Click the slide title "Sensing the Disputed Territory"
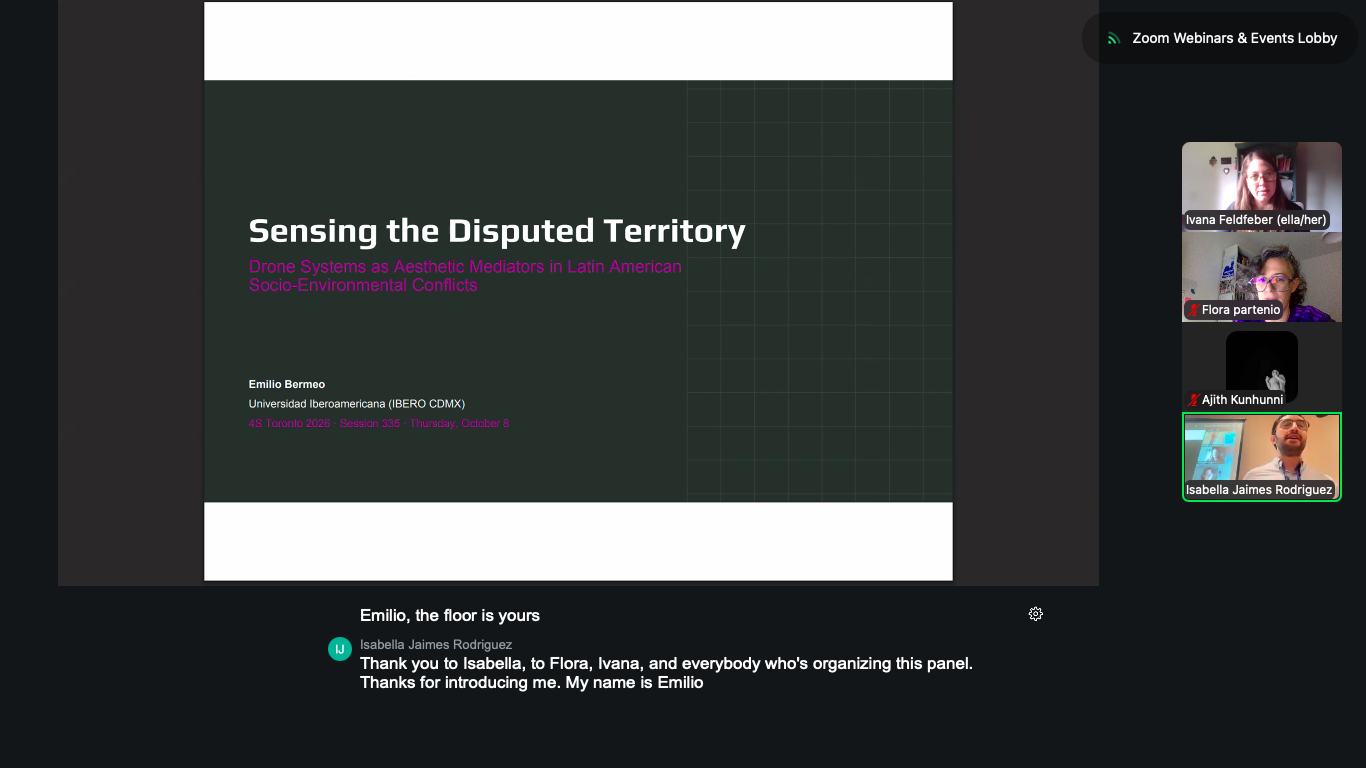1366x768 pixels. [x=497, y=231]
